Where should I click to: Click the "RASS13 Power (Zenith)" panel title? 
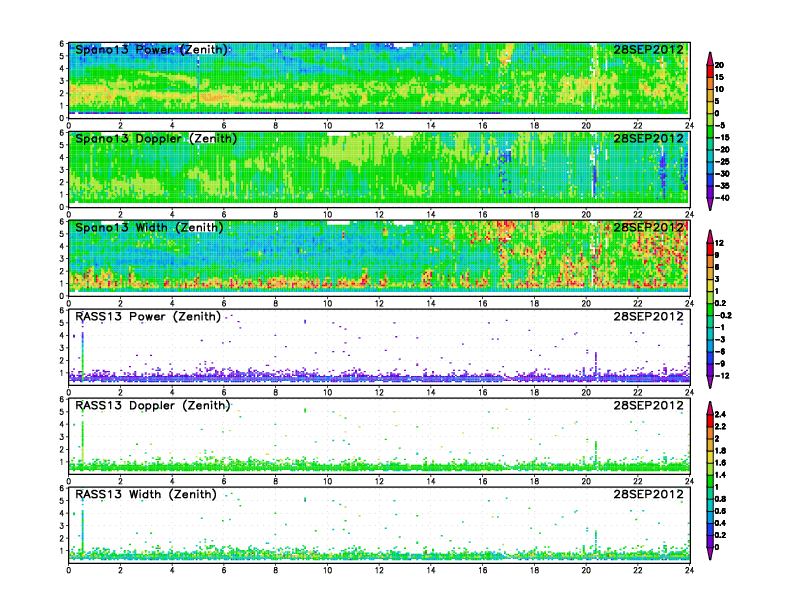[x=148, y=317]
